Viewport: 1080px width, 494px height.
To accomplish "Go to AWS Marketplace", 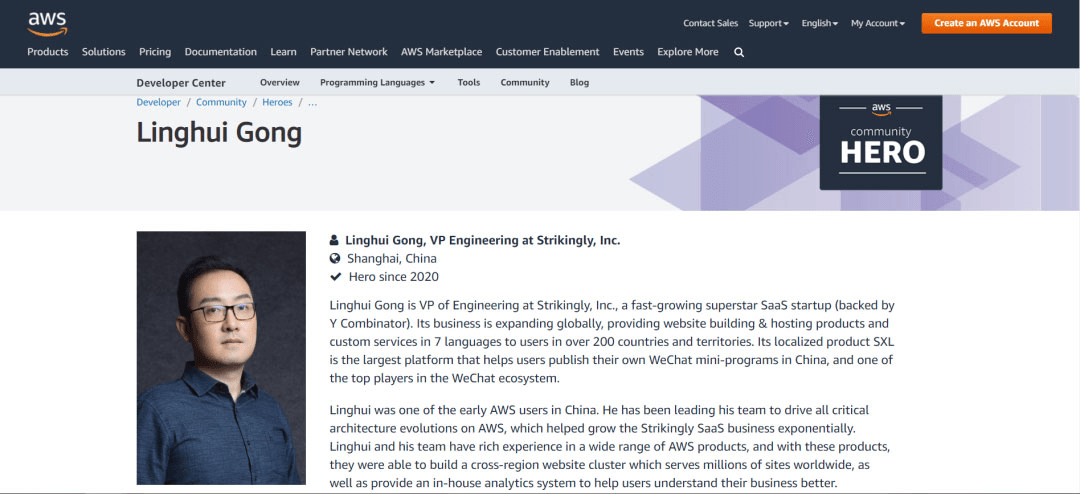I will [x=441, y=52].
